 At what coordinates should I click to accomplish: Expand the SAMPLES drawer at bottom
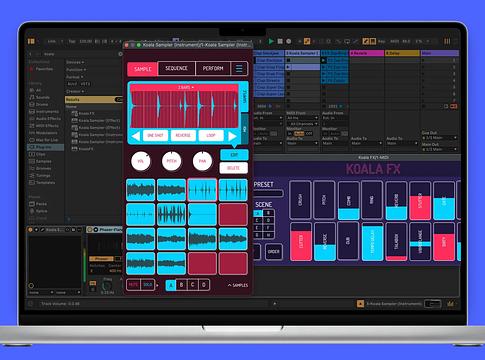pos(238,285)
